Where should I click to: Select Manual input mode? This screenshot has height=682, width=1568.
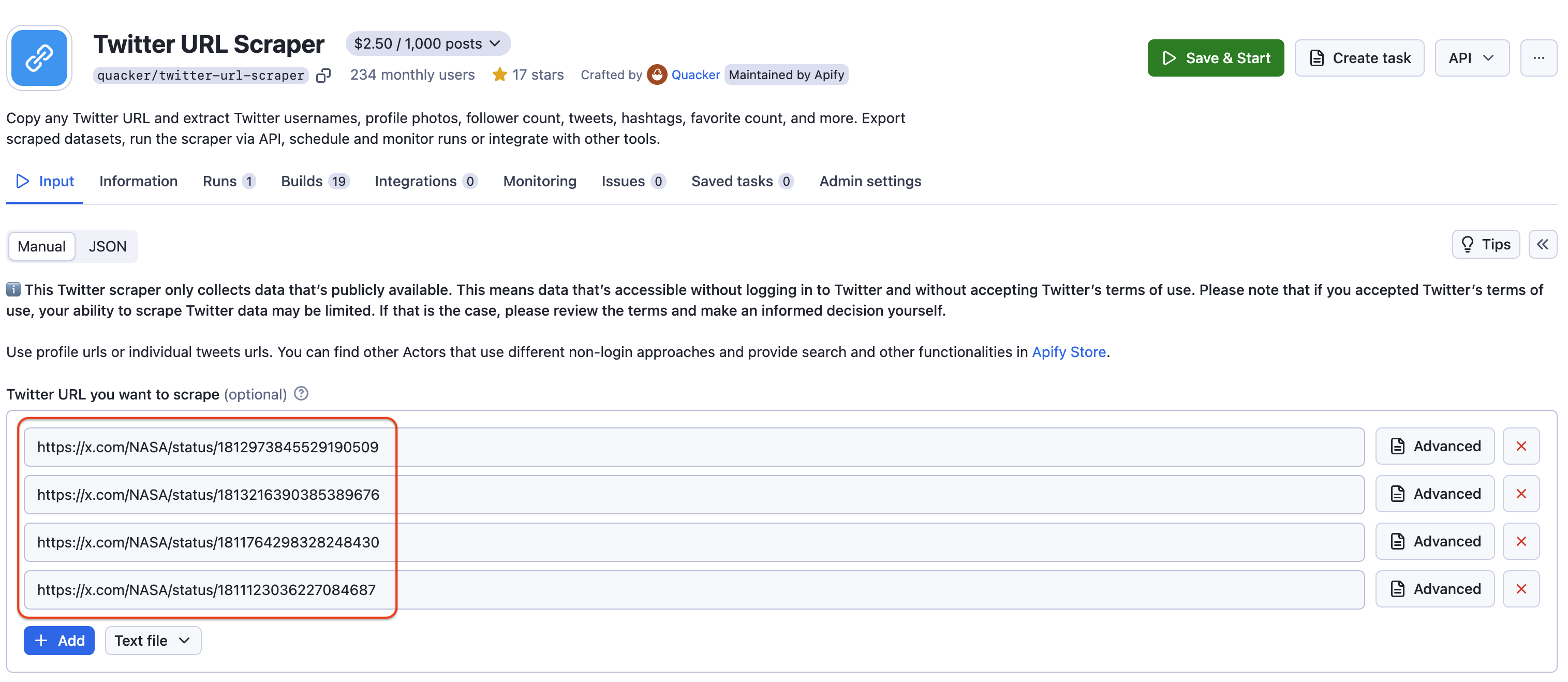coord(41,246)
